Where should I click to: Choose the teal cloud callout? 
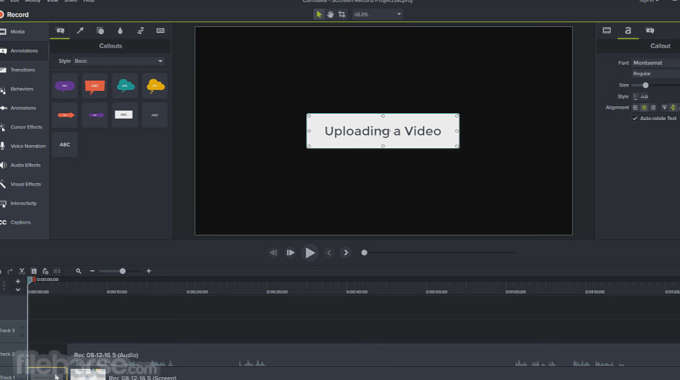pyautogui.click(x=125, y=86)
